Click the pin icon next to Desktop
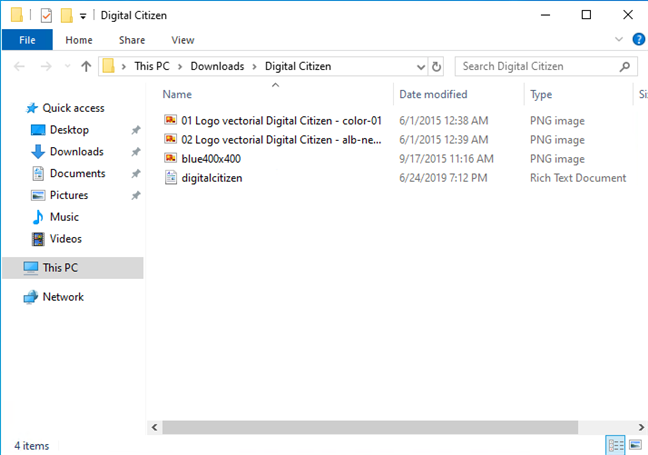 136,130
